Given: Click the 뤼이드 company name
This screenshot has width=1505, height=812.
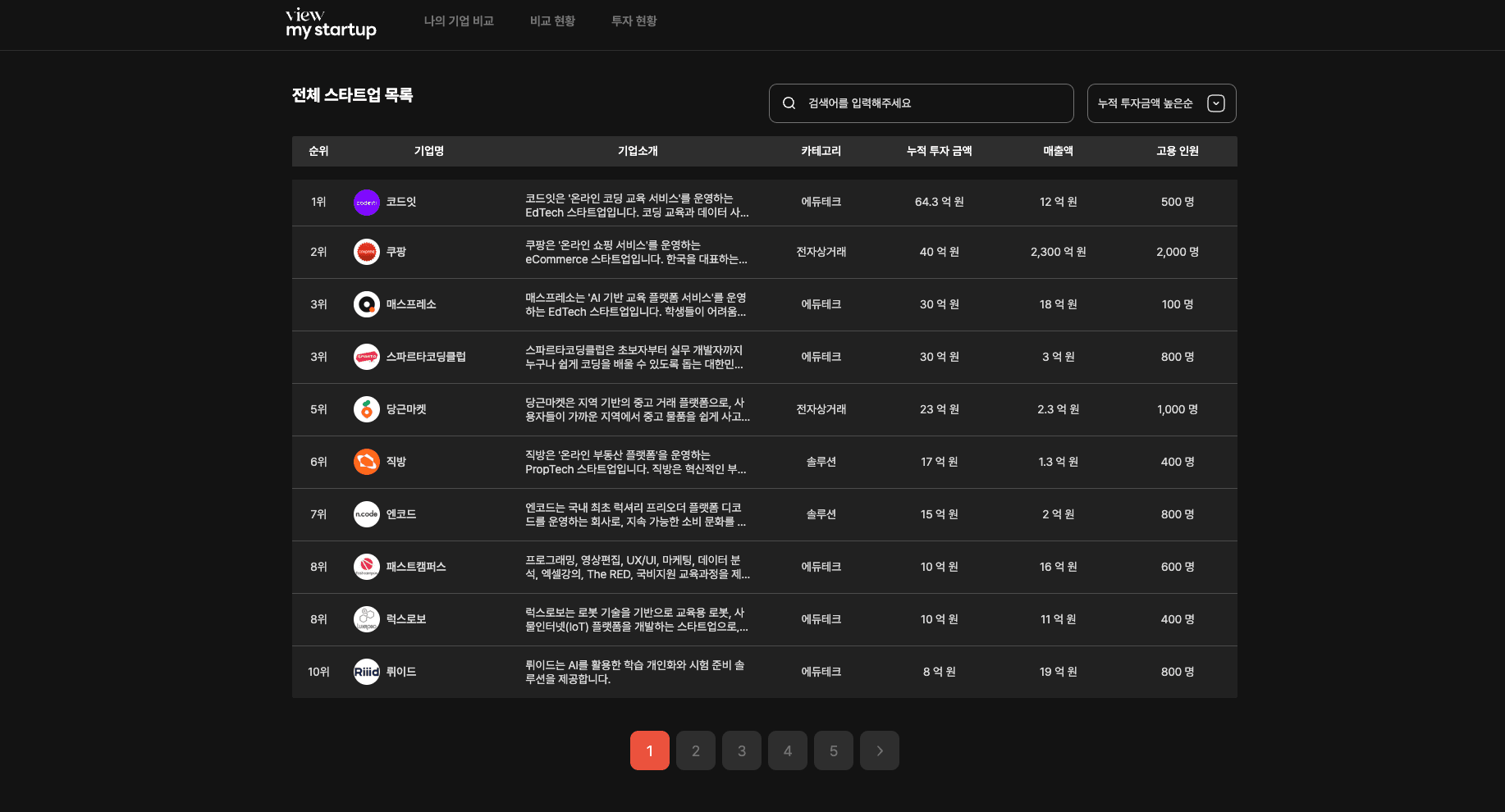Looking at the screenshot, I should coord(401,672).
